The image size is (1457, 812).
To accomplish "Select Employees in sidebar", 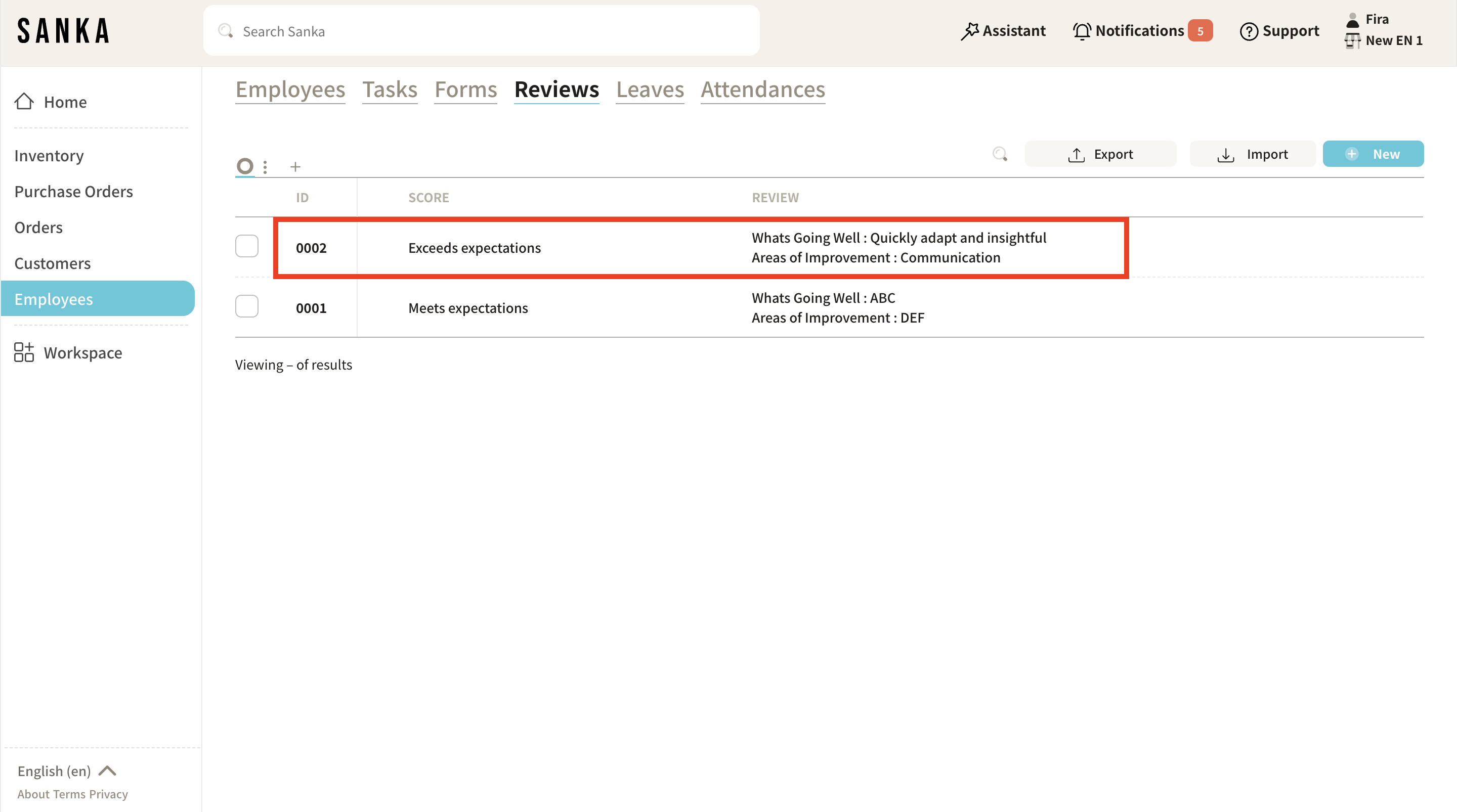I will [x=98, y=299].
